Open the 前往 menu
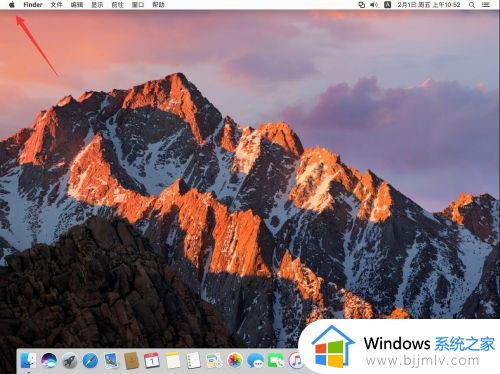Image resolution: width=500 pixels, height=374 pixels. point(117,5)
